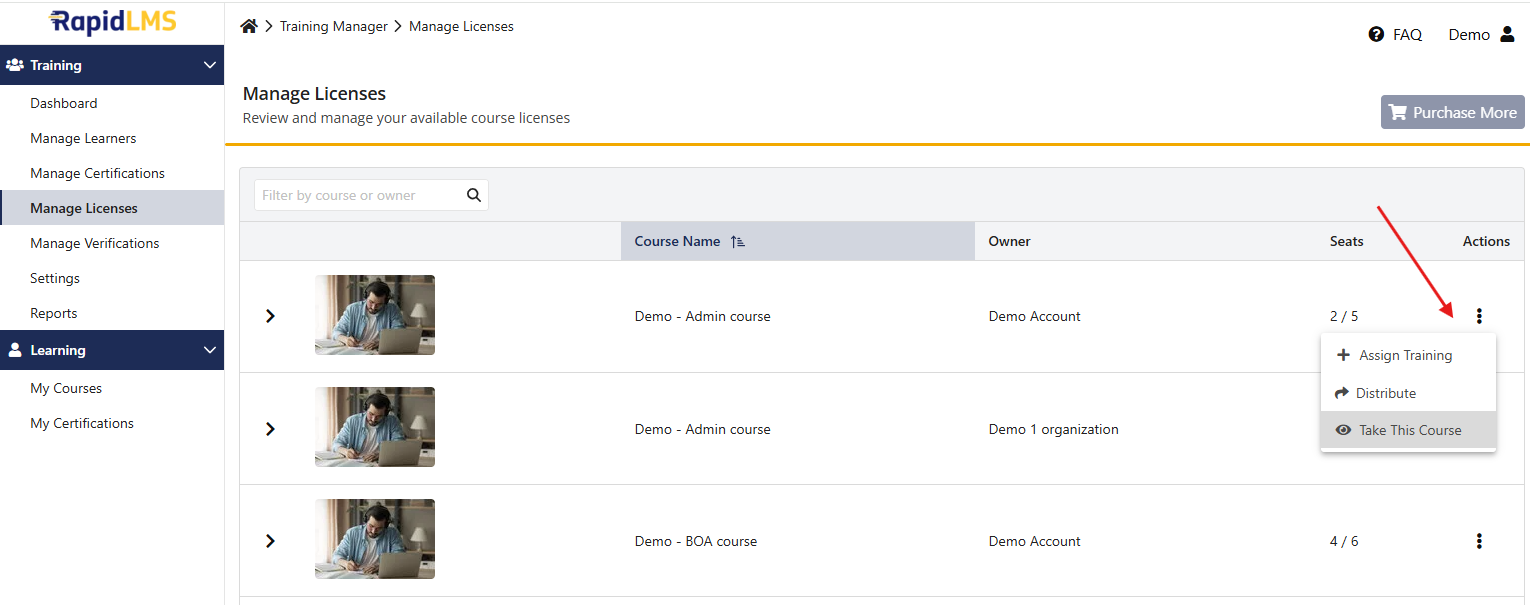Open actions menu for Demo - BOA course
Viewport: 1530px width, 605px height.
(1479, 541)
